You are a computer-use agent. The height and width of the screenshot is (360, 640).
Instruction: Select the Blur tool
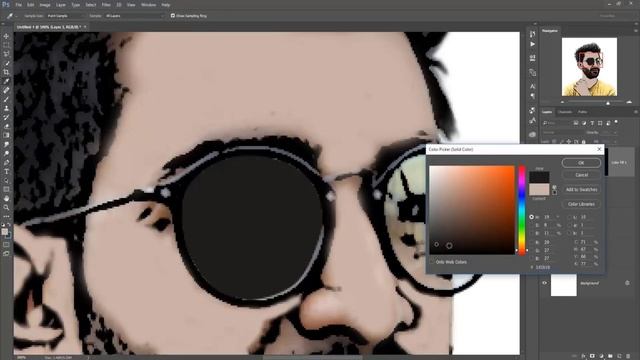click(6, 144)
